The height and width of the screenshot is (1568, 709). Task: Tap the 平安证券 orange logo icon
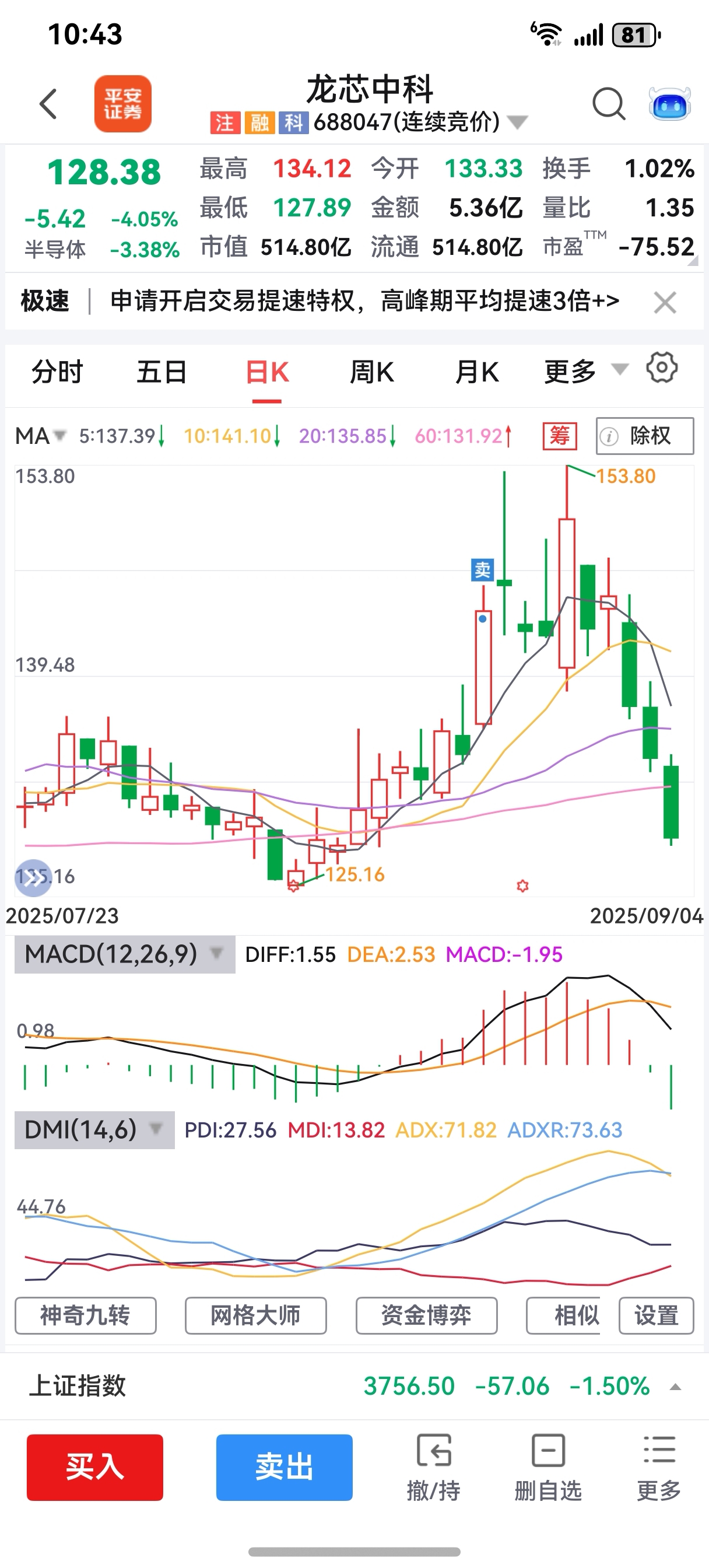pos(123,103)
